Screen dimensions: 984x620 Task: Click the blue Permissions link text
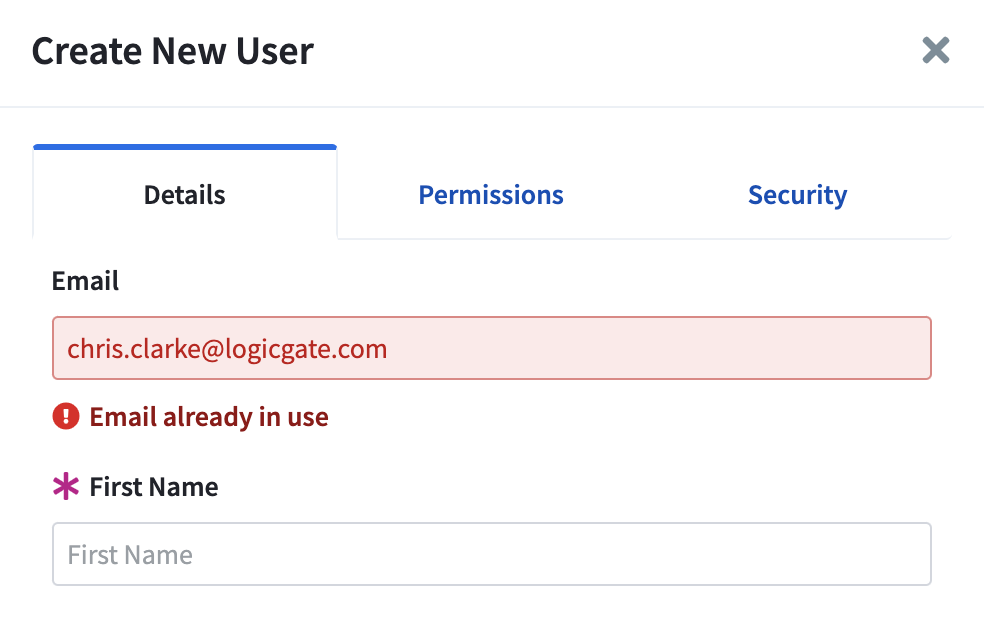point(491,195)
